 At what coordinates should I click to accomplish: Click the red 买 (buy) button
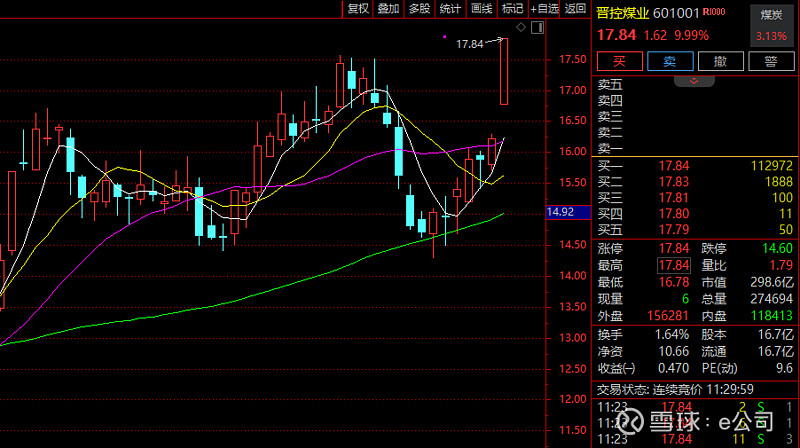coord(619,62)
